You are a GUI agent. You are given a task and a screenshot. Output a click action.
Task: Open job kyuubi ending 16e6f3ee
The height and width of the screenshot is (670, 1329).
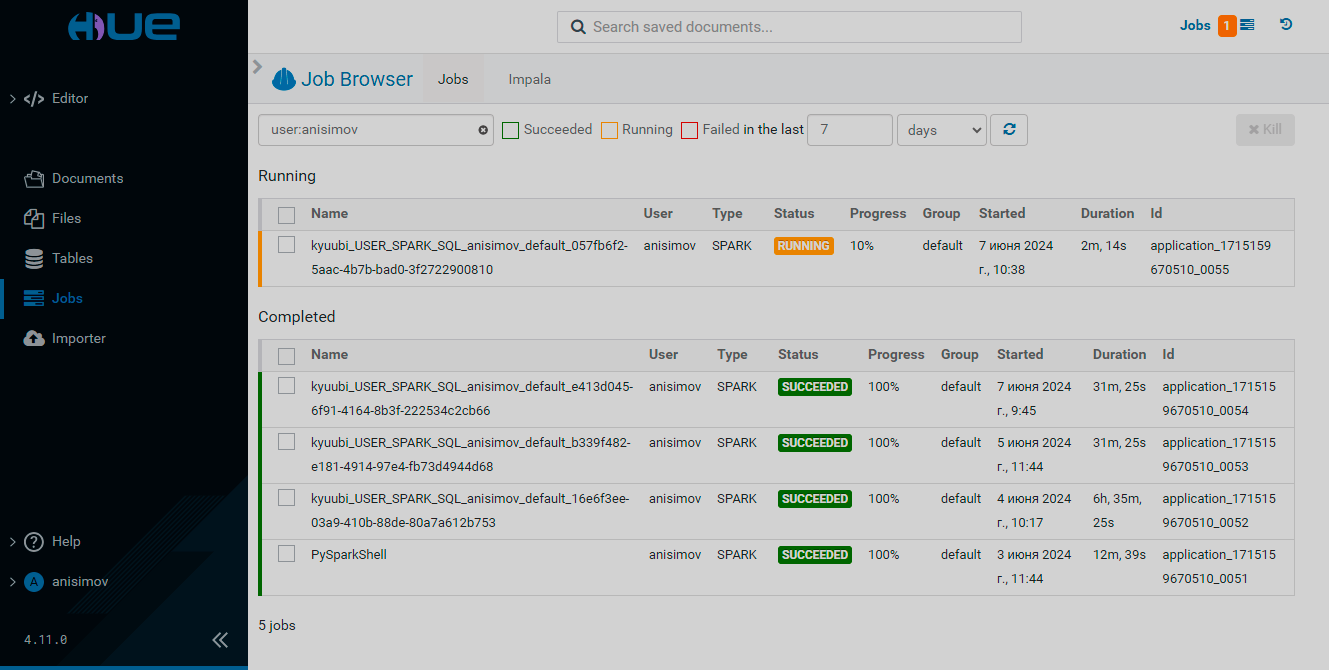click(x=470, y=510)
